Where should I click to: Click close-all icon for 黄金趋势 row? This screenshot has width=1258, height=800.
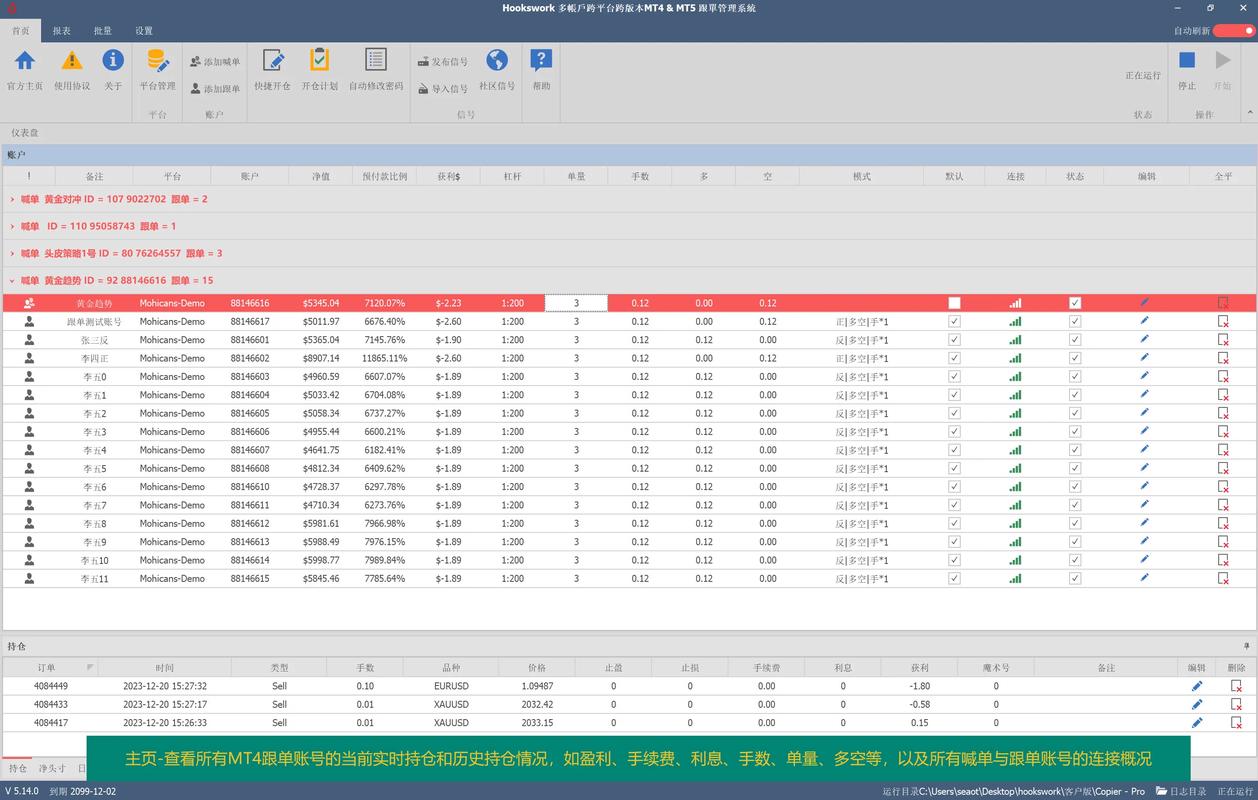click(1223, 303)
